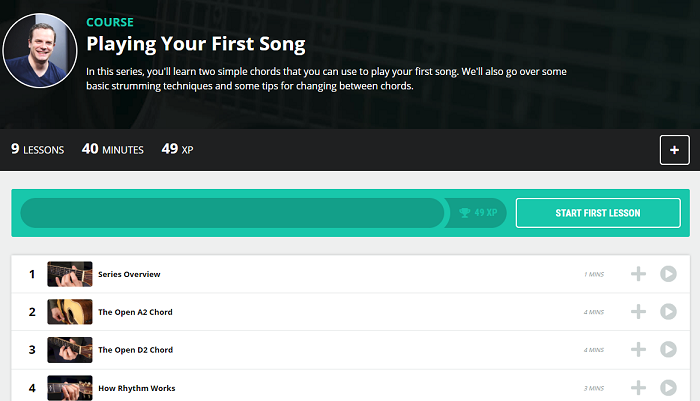Click the plus icon for How Rhythm Works

pyautogui.click(x=639, y=388)
